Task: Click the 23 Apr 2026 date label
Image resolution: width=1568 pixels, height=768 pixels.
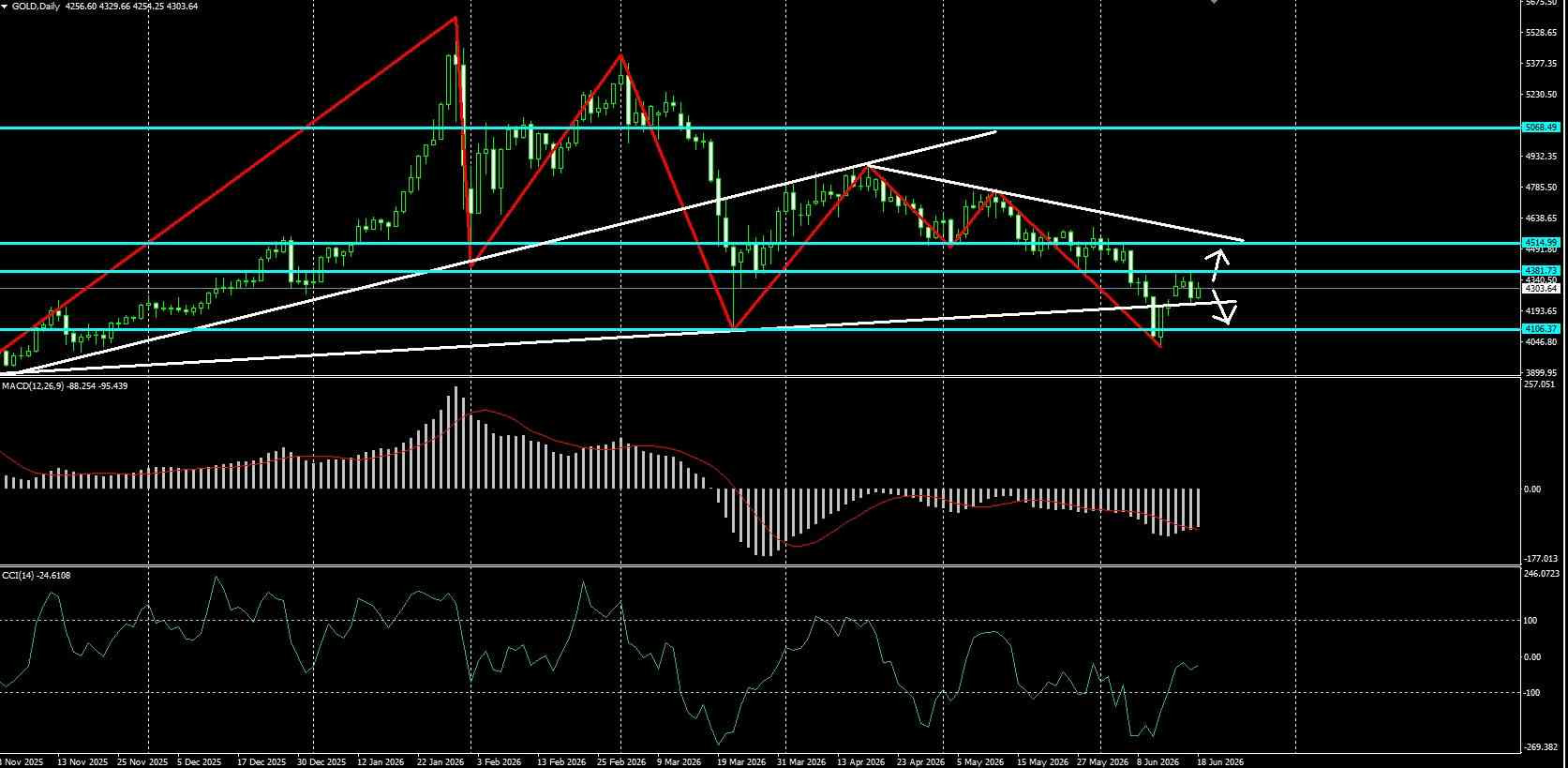Action: pos(920,761)
